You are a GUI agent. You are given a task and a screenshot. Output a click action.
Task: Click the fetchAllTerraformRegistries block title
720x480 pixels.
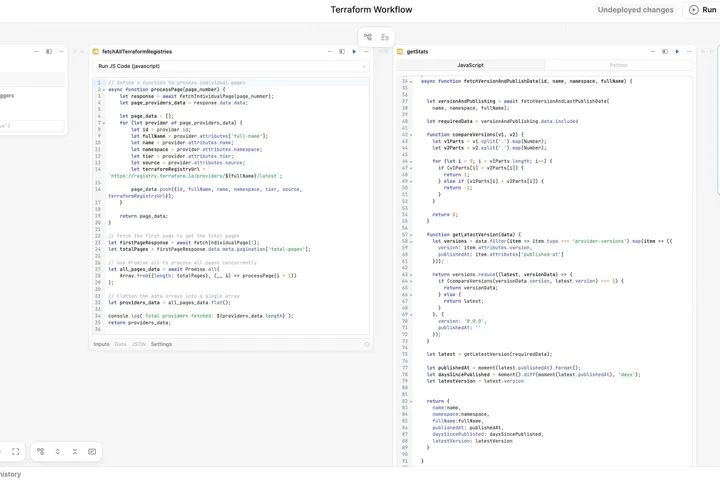pos(137,51)
